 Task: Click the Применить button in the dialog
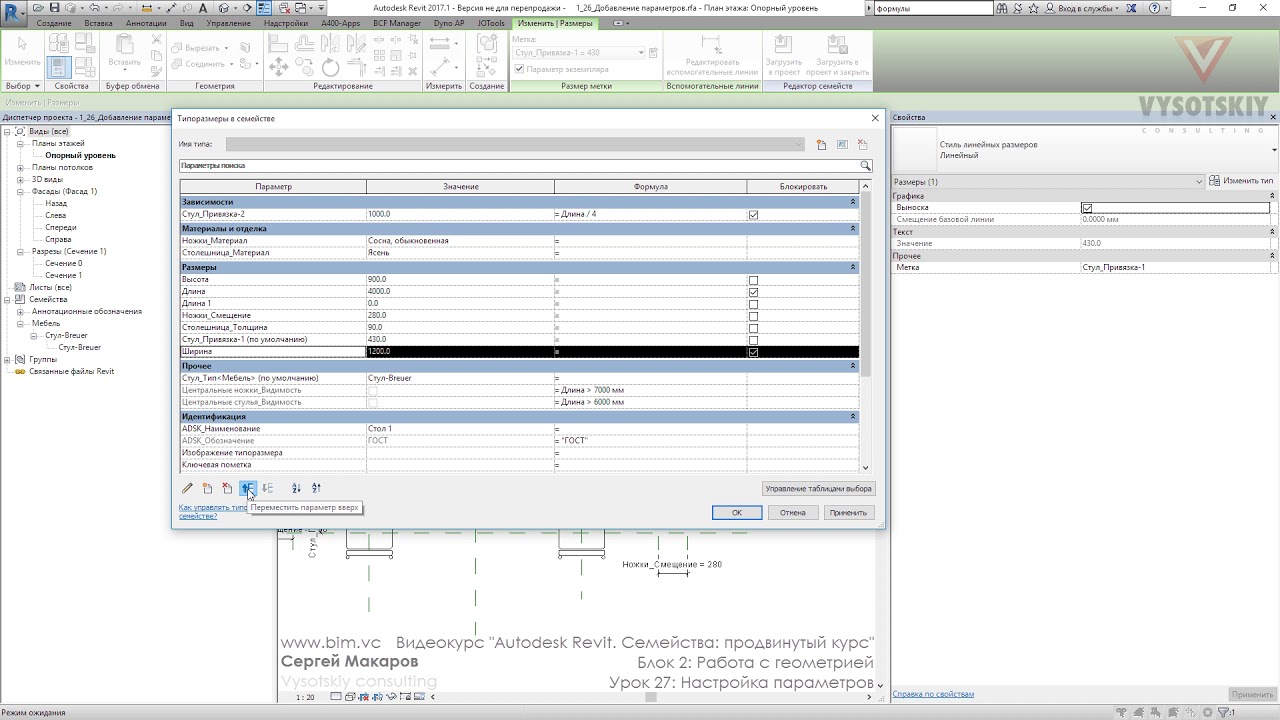click(x=848, y=512)
